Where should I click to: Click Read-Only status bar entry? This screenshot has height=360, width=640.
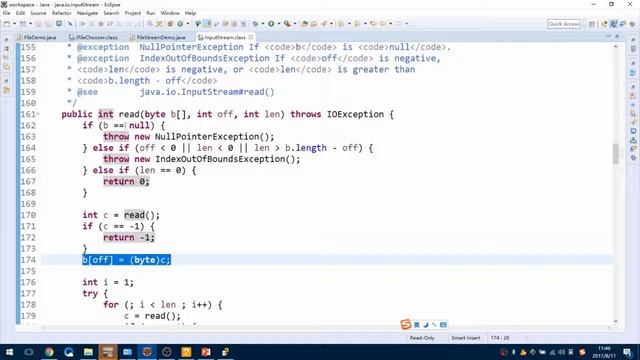click(x=422, y=338)
